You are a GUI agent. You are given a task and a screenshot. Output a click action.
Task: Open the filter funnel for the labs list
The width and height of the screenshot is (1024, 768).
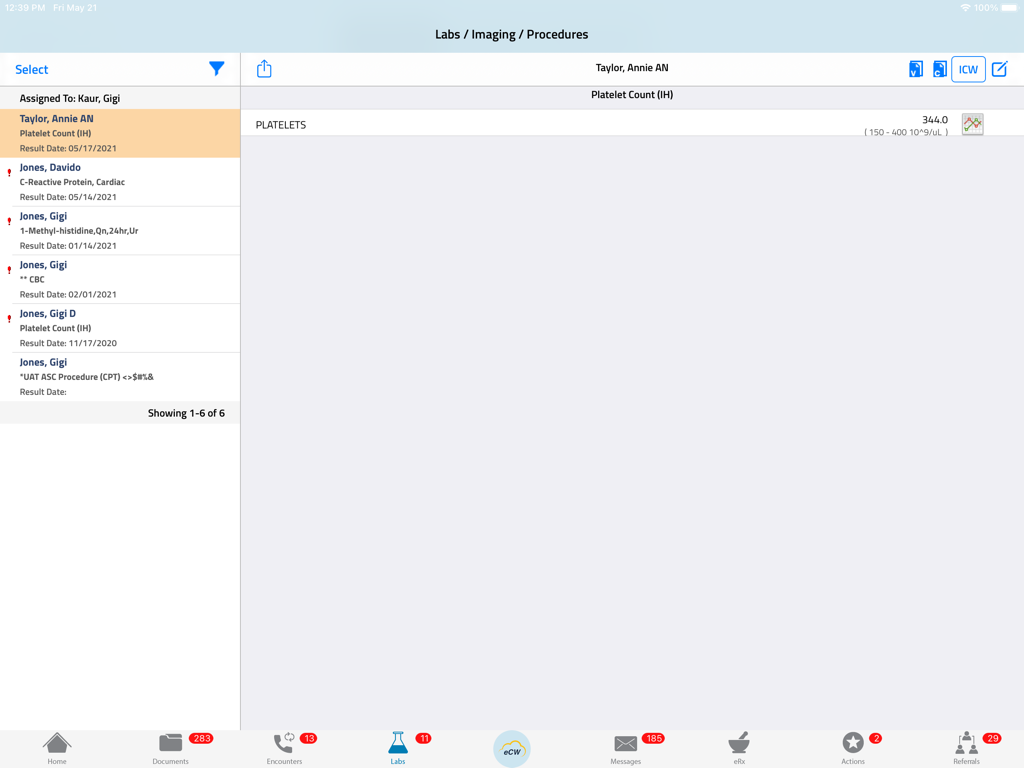(217, 68)
